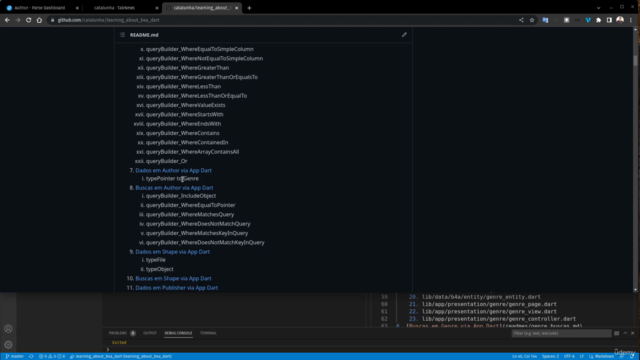Click the blue V extension icon

[588, 20]
